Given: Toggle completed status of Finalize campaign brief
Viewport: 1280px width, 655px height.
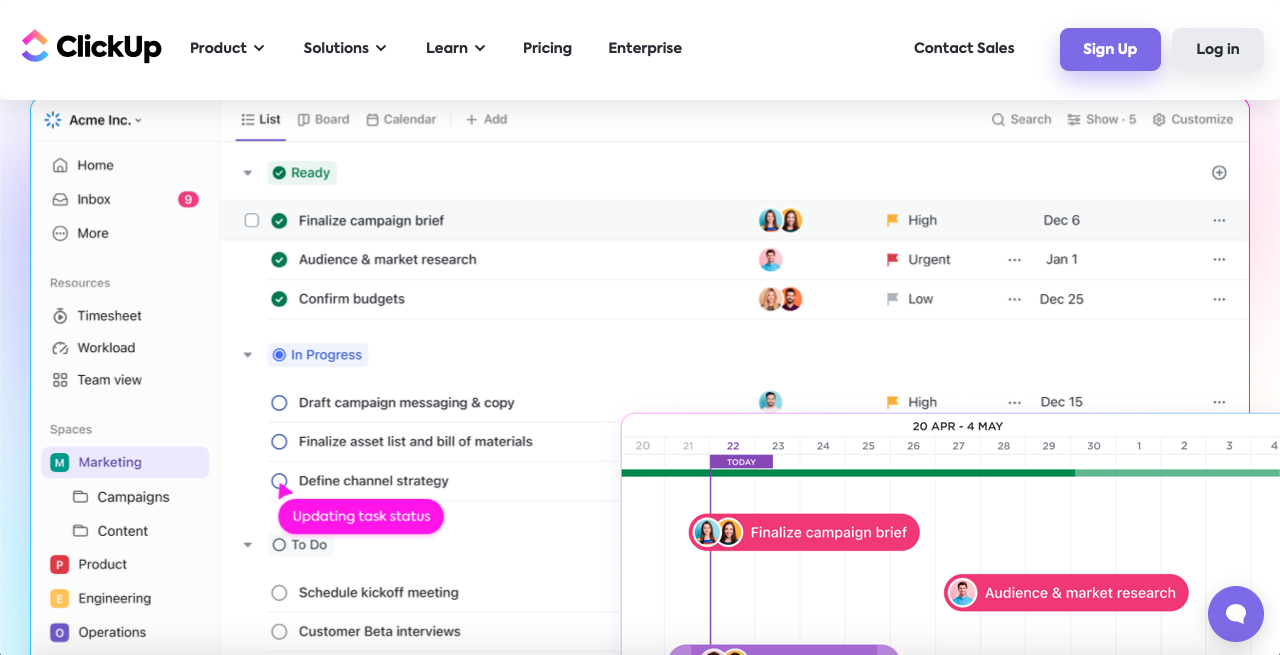Looking at the screenshot, I should (x=280, y=220).
